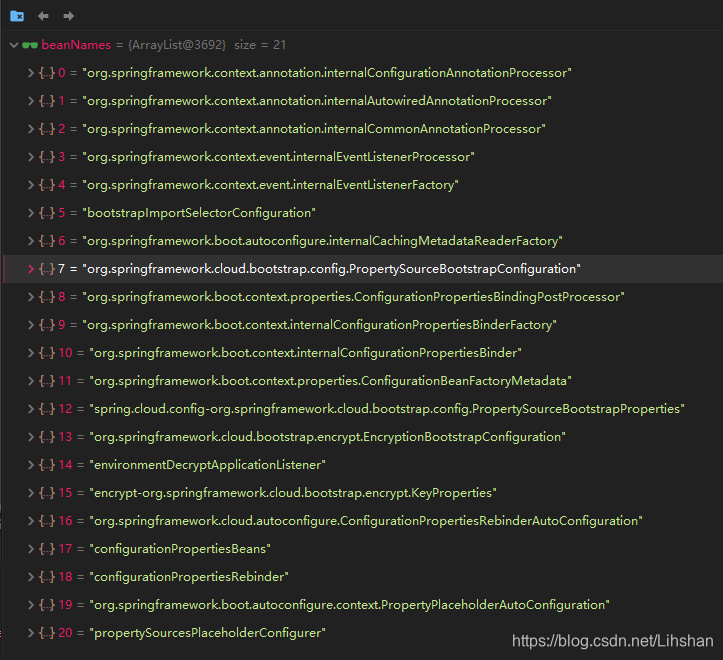Click the object icon of element 19
Image resolution: width=723 pixels, height=660 pixels.
[47, 605]
